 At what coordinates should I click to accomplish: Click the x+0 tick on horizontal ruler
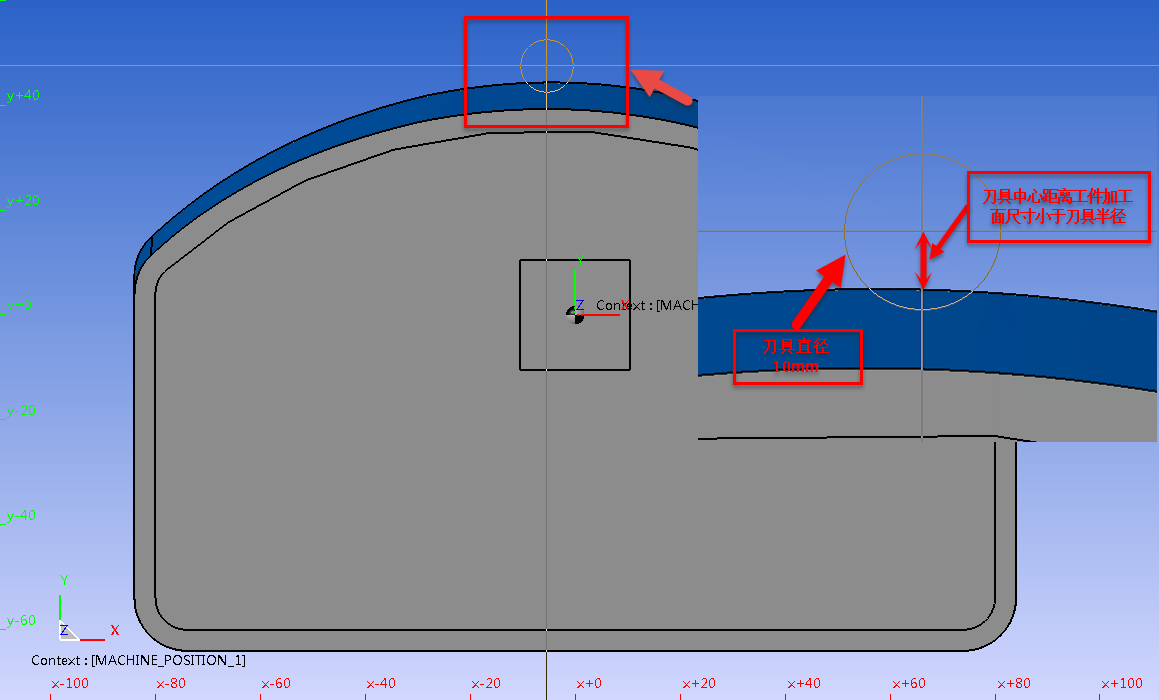click(588, 684)
